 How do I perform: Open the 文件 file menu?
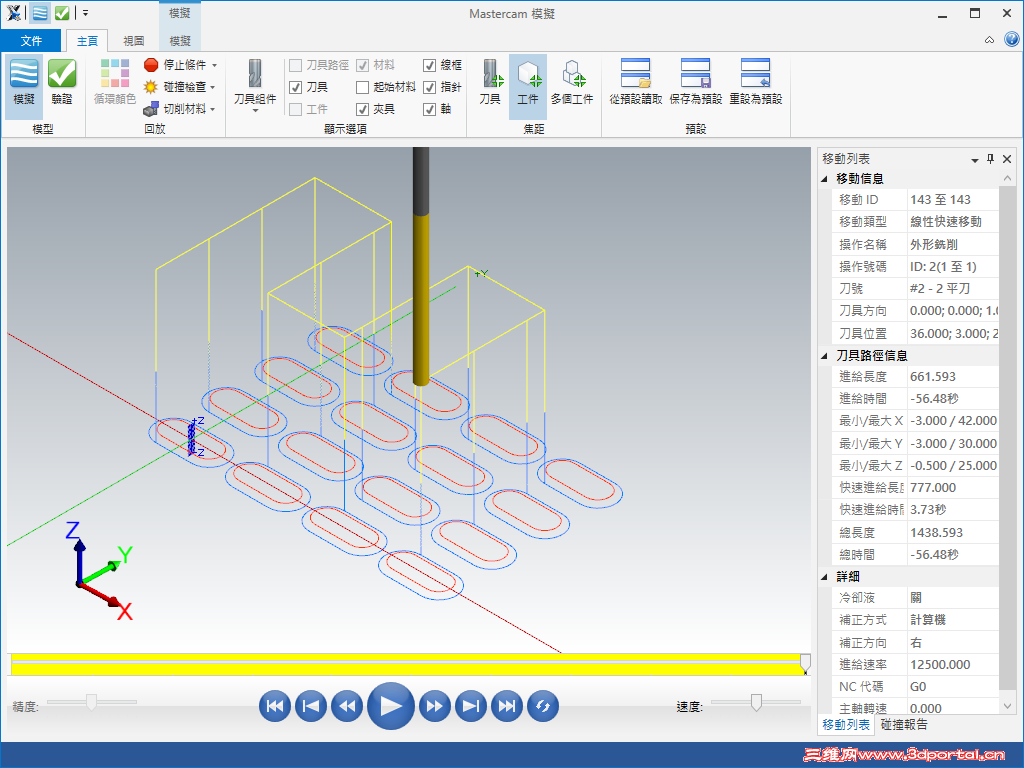coord(31,40)
